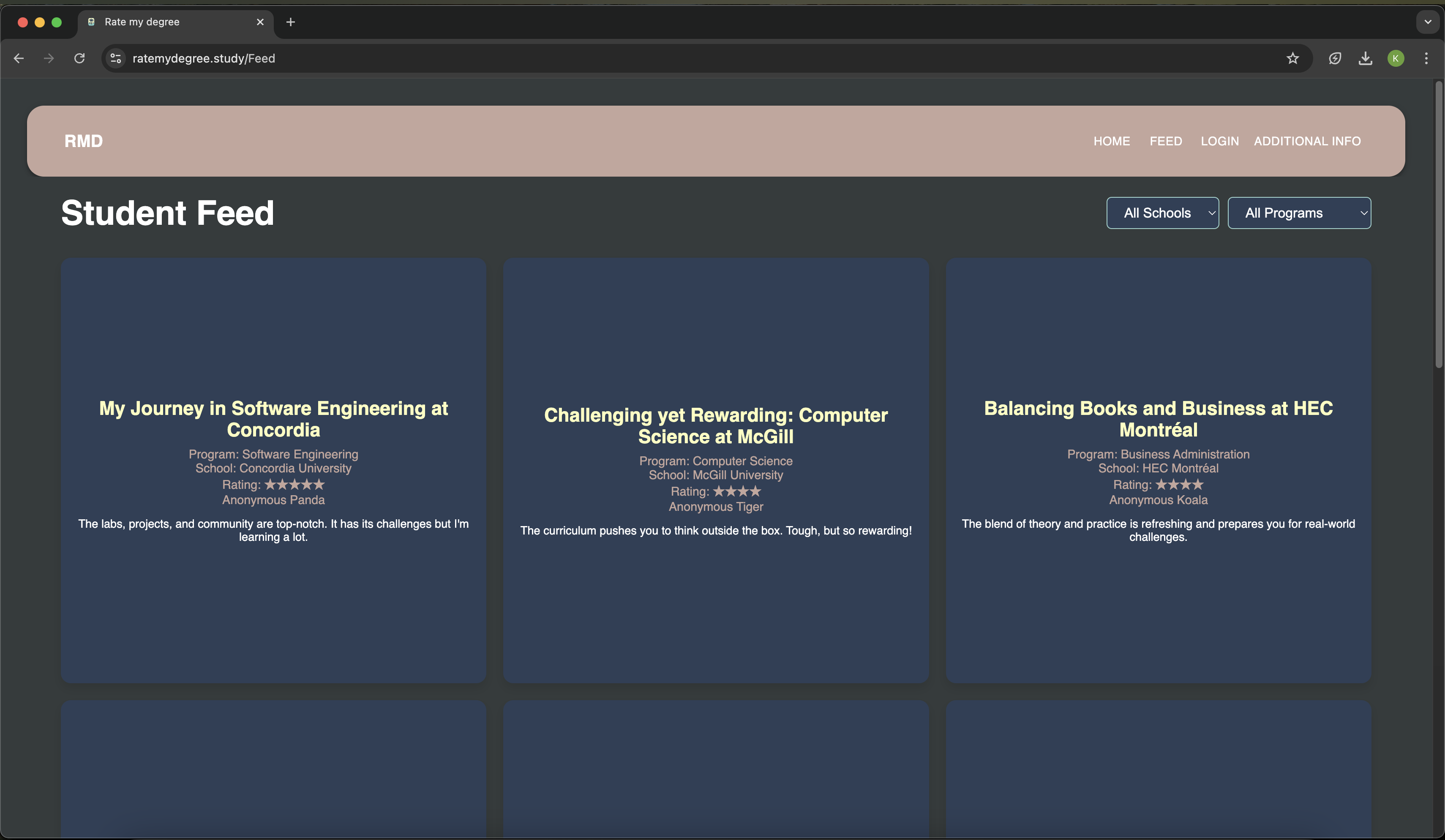Image resolution: width=1445 pixels, height=840 pixels.
Task: Click the browser forward arrow
Action: click(x=49, y=58)
